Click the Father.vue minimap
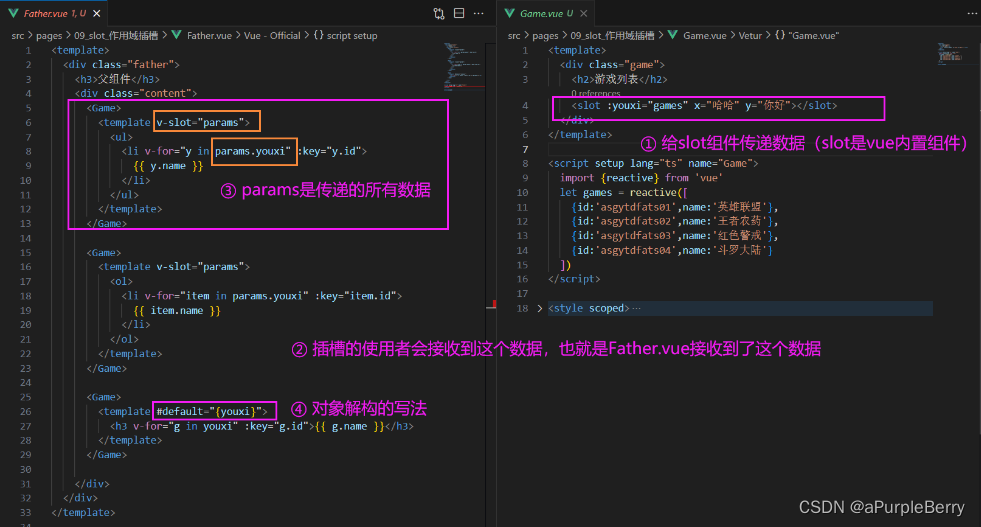The width and height of the screenshot is (981, 527). [x=464, y=66]
